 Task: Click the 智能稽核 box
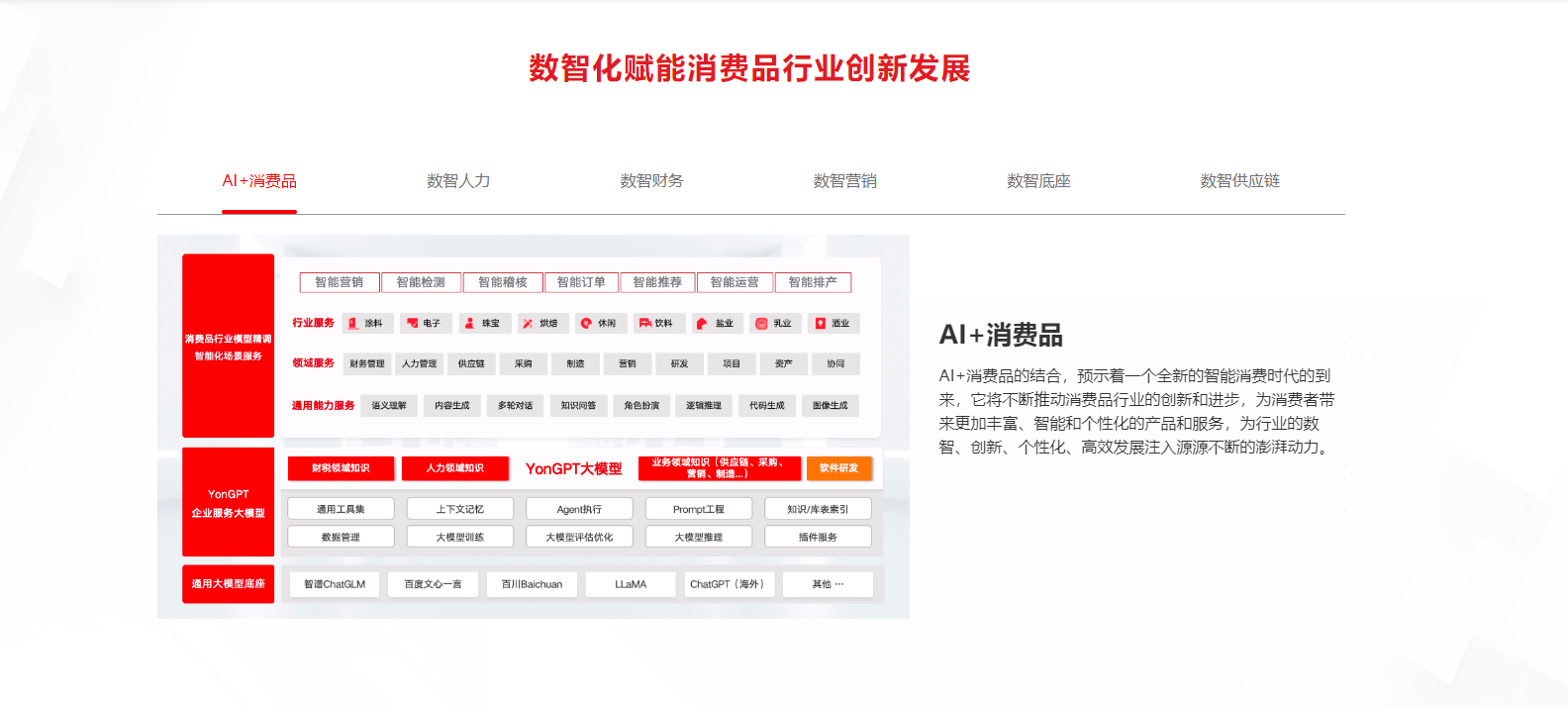[503, 282]
